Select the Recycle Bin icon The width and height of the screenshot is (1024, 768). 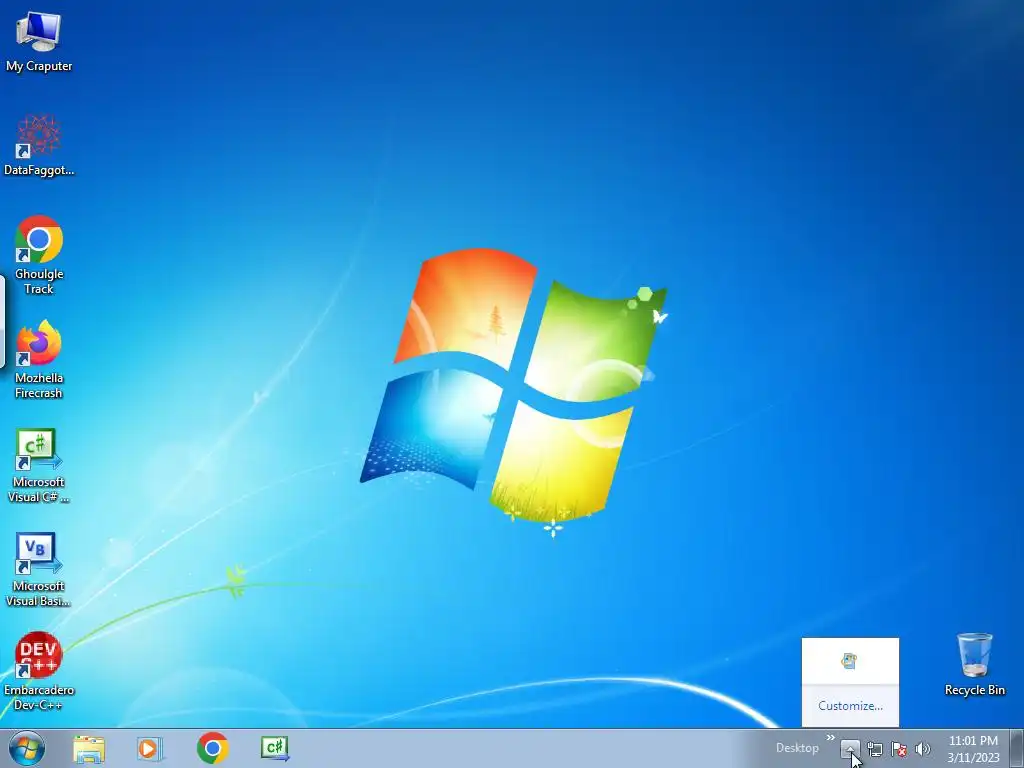(x=974, y=664)
